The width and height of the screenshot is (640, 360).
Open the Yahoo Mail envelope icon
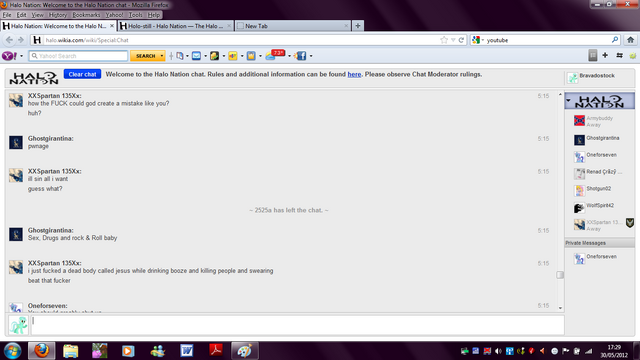196,56
